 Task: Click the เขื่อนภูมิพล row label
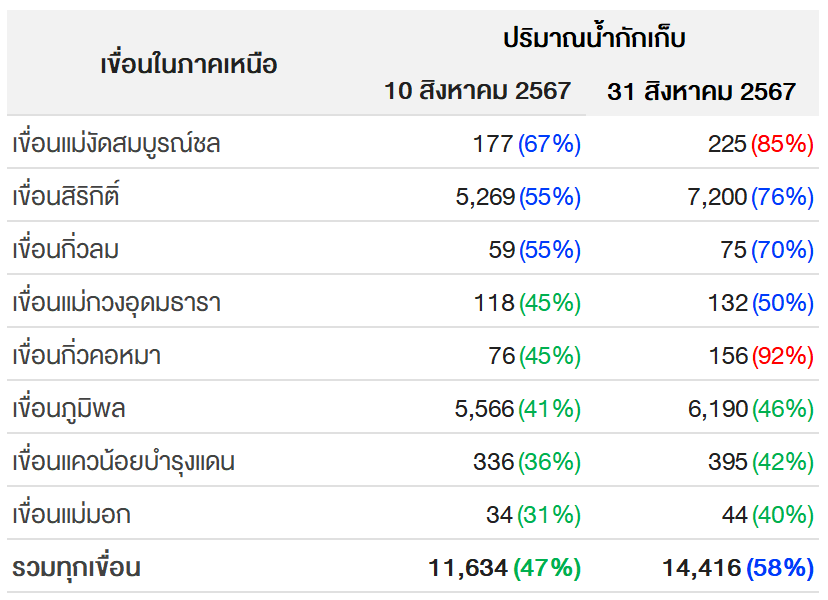[x=69, y=408]
